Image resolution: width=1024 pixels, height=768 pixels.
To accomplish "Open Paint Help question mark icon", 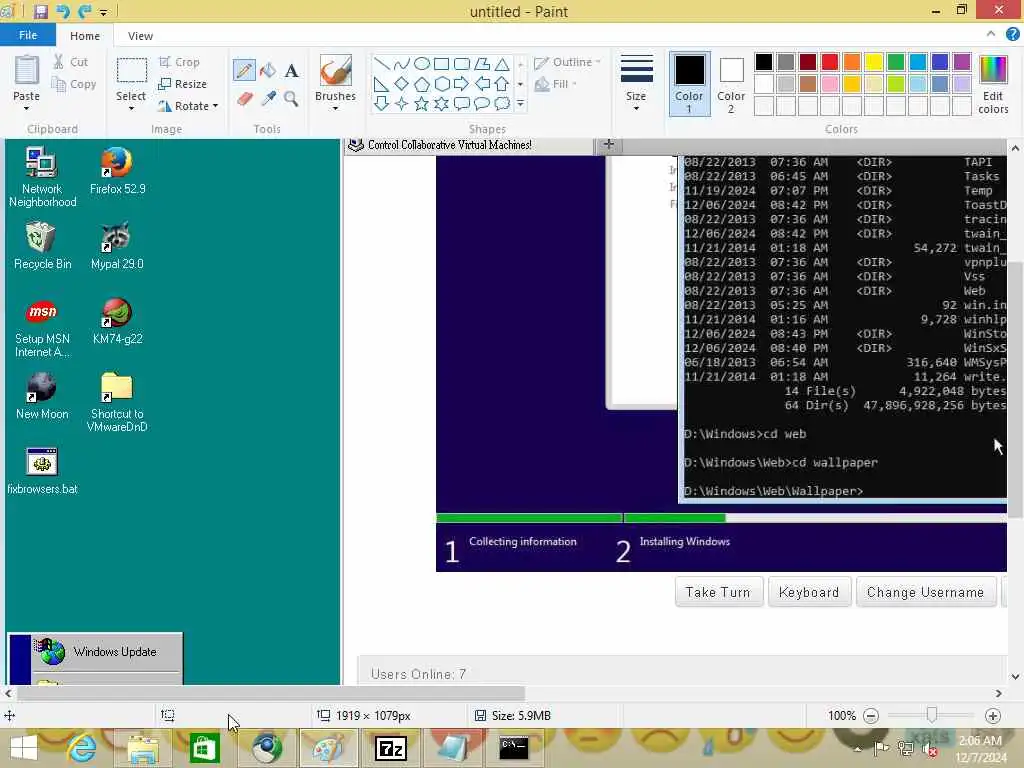I will 1013,35.
